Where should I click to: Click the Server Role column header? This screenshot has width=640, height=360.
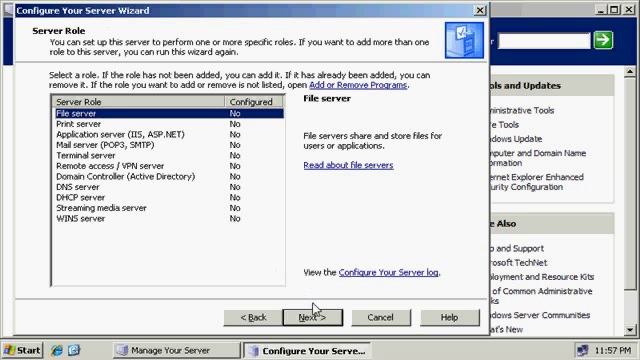138,102
